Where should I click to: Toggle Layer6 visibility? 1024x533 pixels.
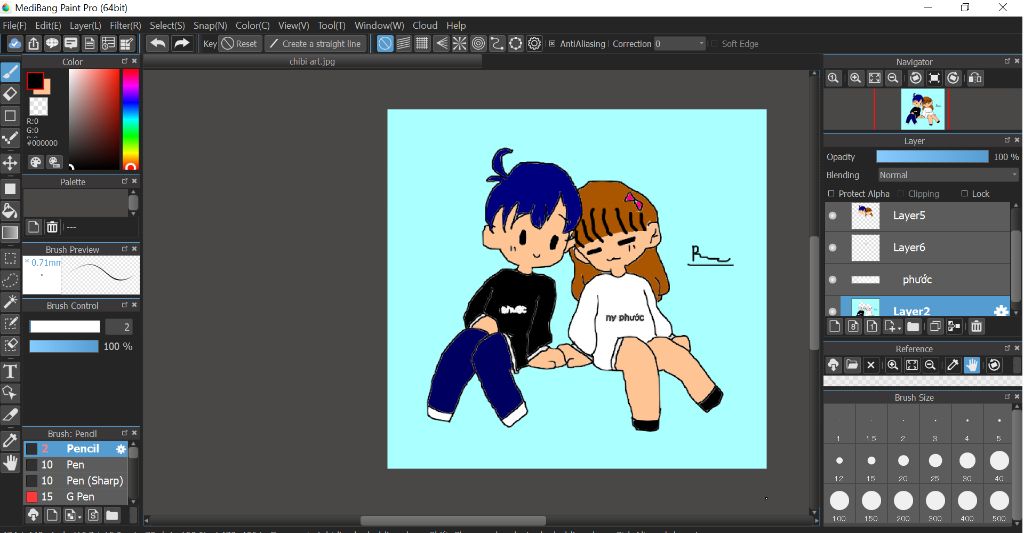coord(833,248)
